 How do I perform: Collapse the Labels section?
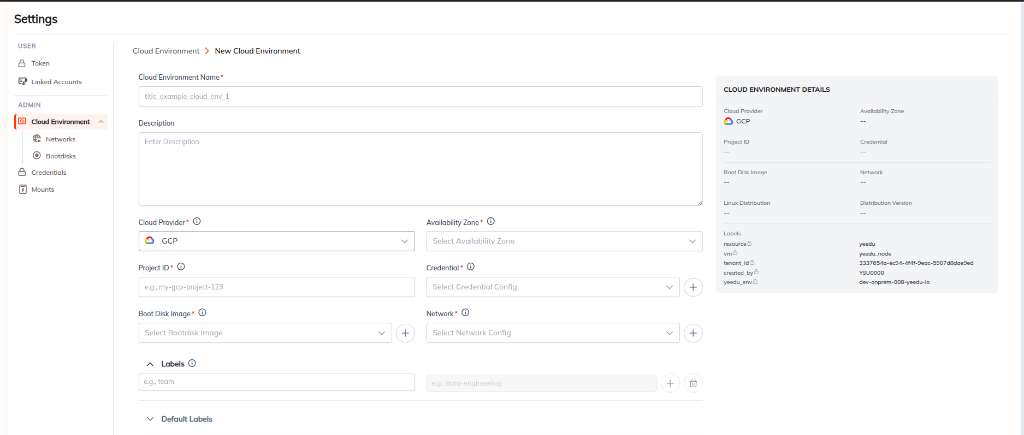coord(150,364)
